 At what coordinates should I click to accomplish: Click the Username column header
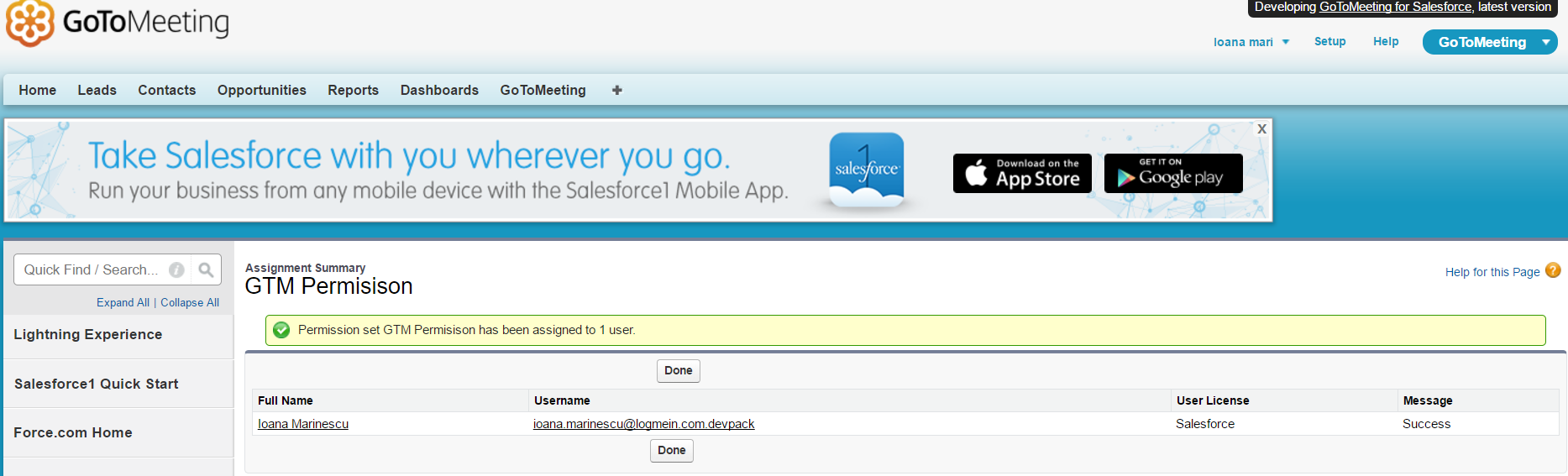562,400
